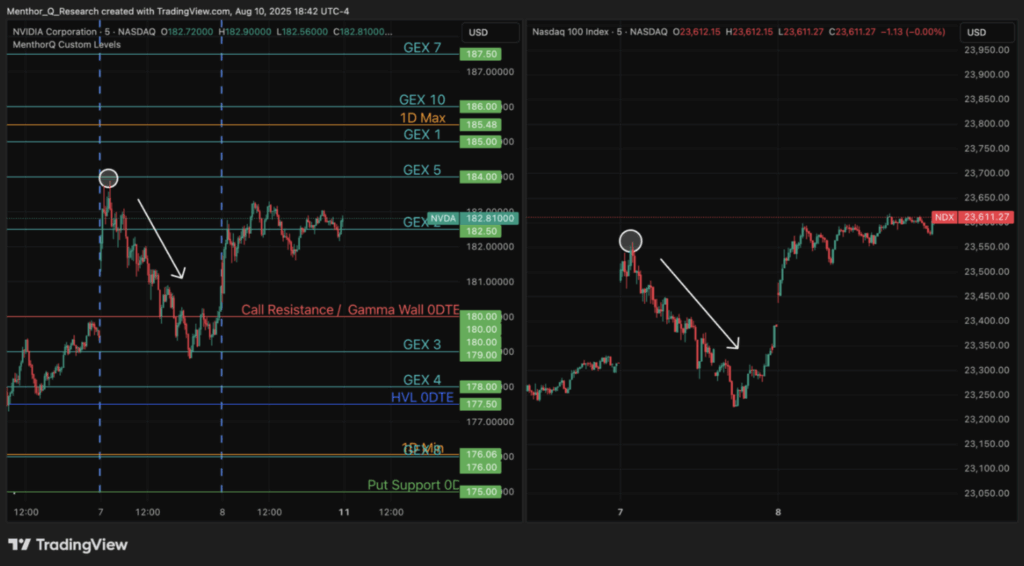Click the TradingView logo at the bottom
Image resolution: width=1024 pixels, height=566 pixels.
[x=68, y=544]
